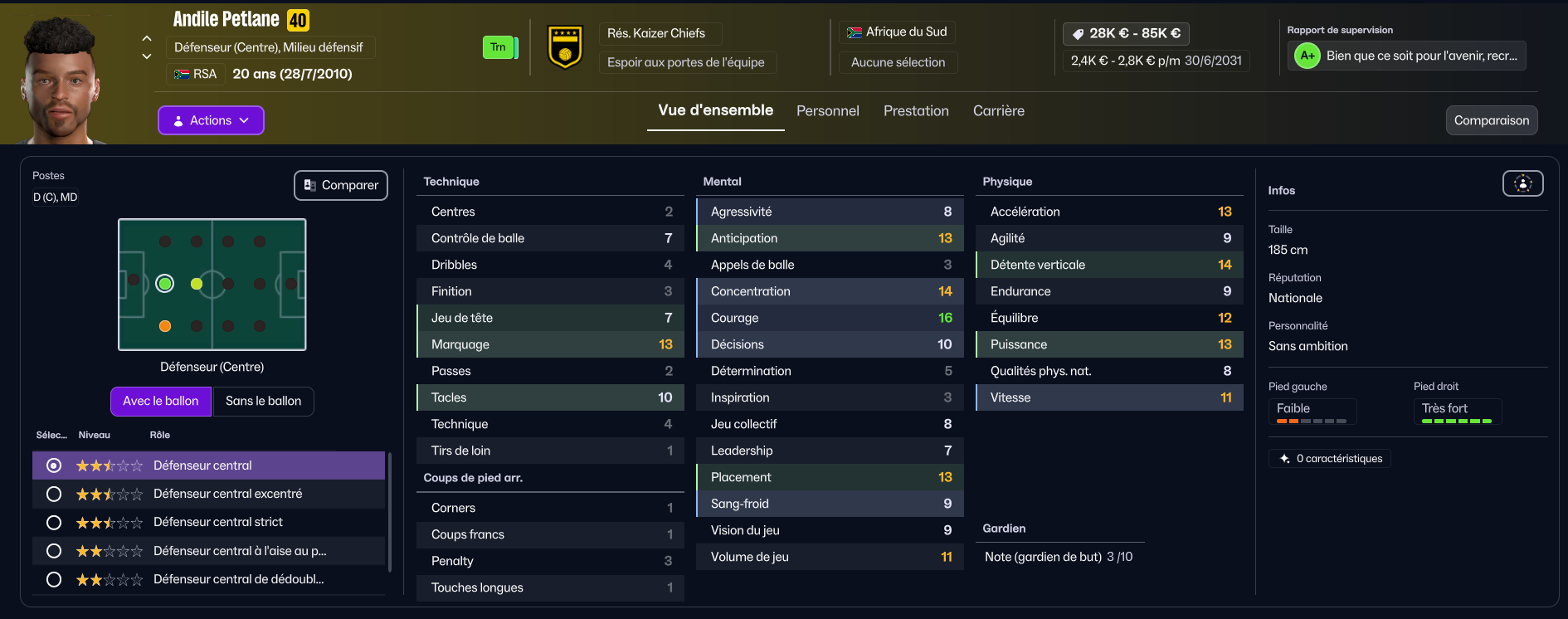The height and width of the screenshot is (619, 1568).
Task: Click the South Africa flag next to RSA
Action: tap(182, 74)
